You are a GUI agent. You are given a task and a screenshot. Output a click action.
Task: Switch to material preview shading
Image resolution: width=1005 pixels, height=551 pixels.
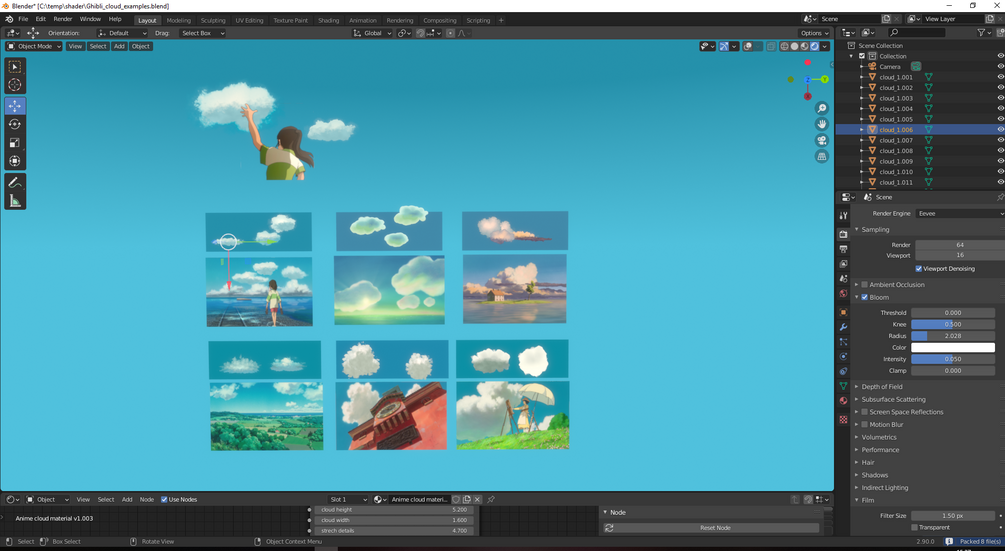804,46
